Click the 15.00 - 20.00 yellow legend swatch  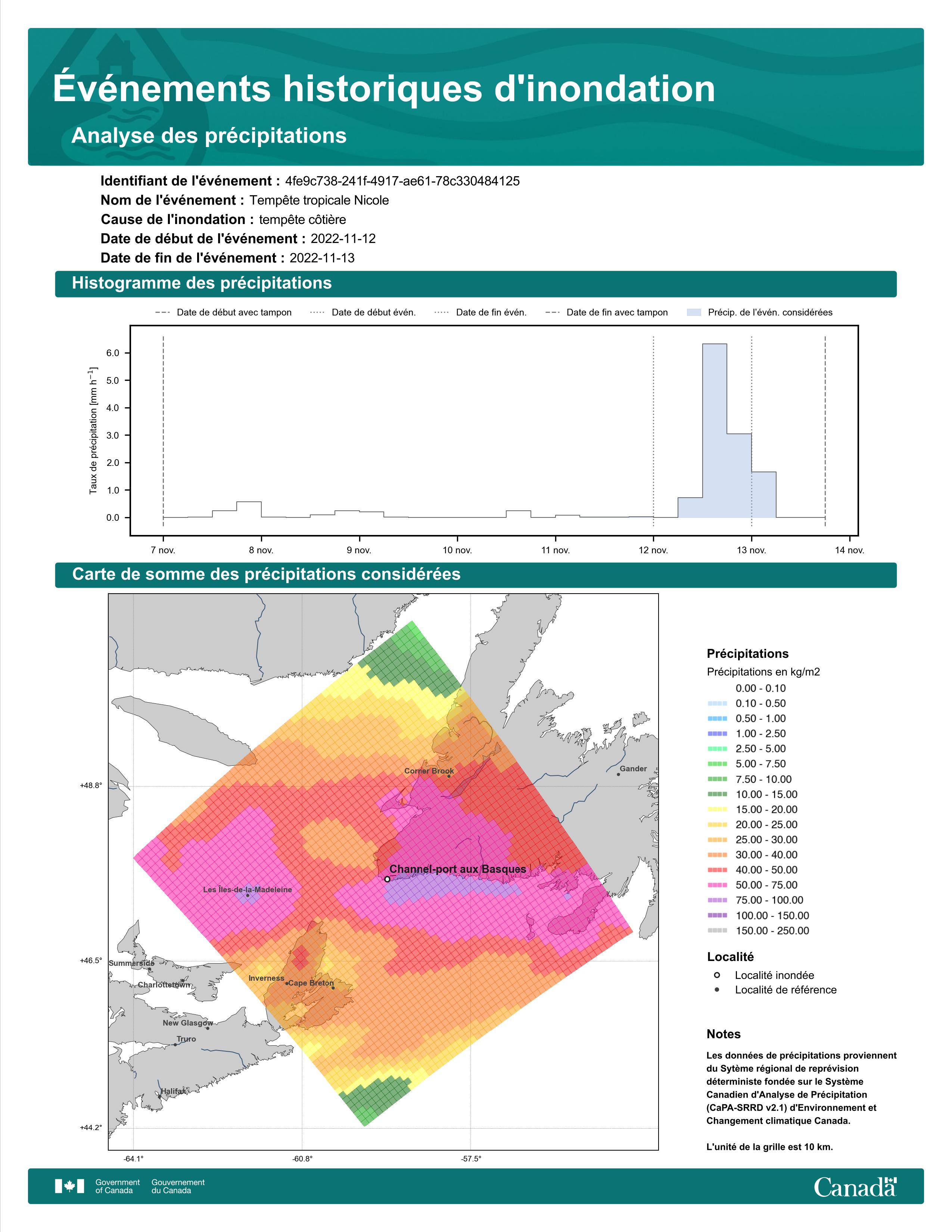(717, 809)
